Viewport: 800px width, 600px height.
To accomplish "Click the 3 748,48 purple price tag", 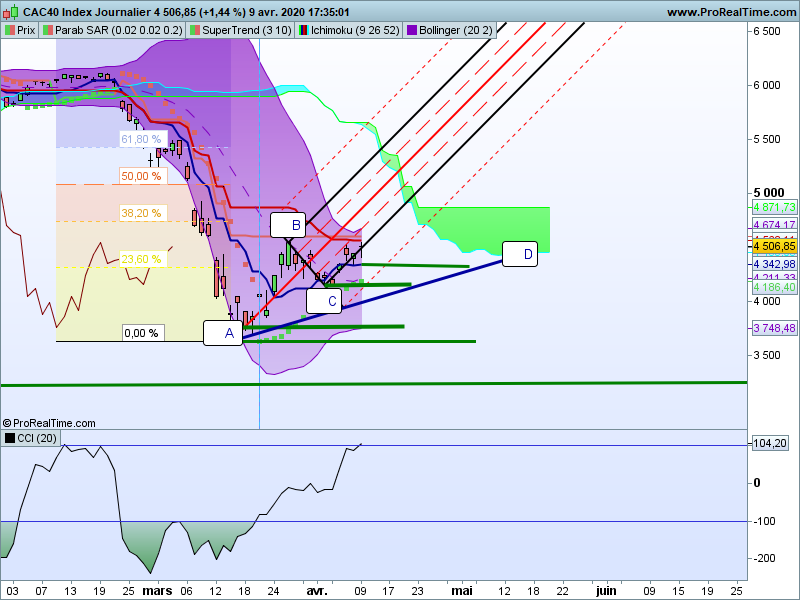I will pyautogui.click(x=774, y=328).
